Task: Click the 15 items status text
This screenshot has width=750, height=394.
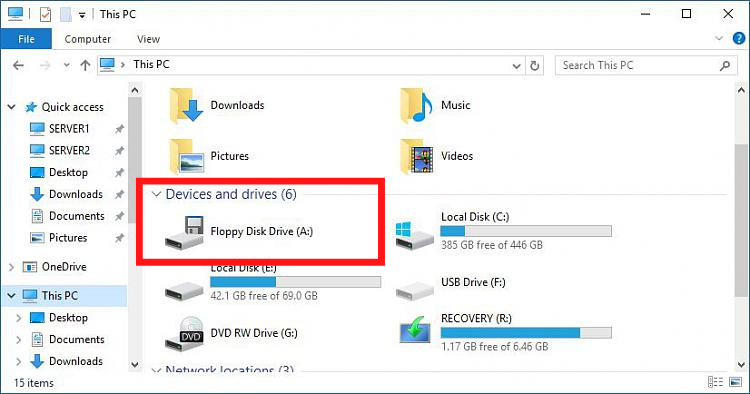Action: click(33, 383)
